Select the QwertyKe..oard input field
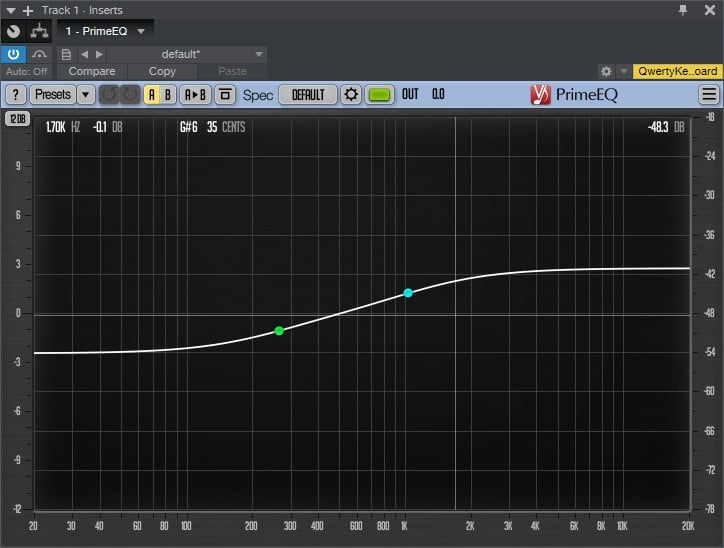This screenshot has height=548, width=724. click(x=677, y=71)
